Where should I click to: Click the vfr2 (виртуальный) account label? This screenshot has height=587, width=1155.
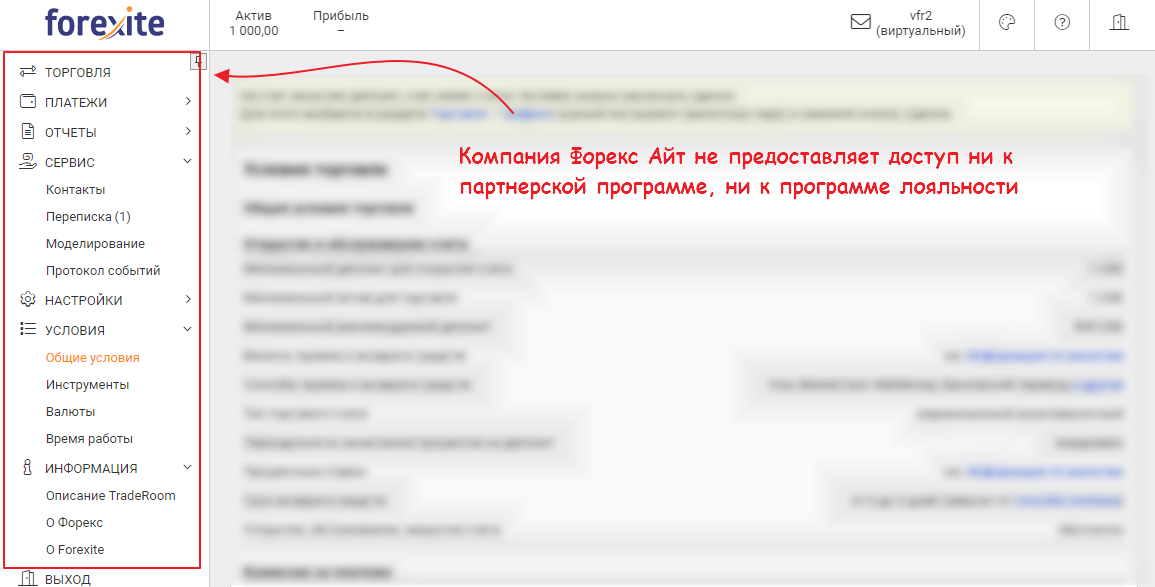[x=921, y=23]
